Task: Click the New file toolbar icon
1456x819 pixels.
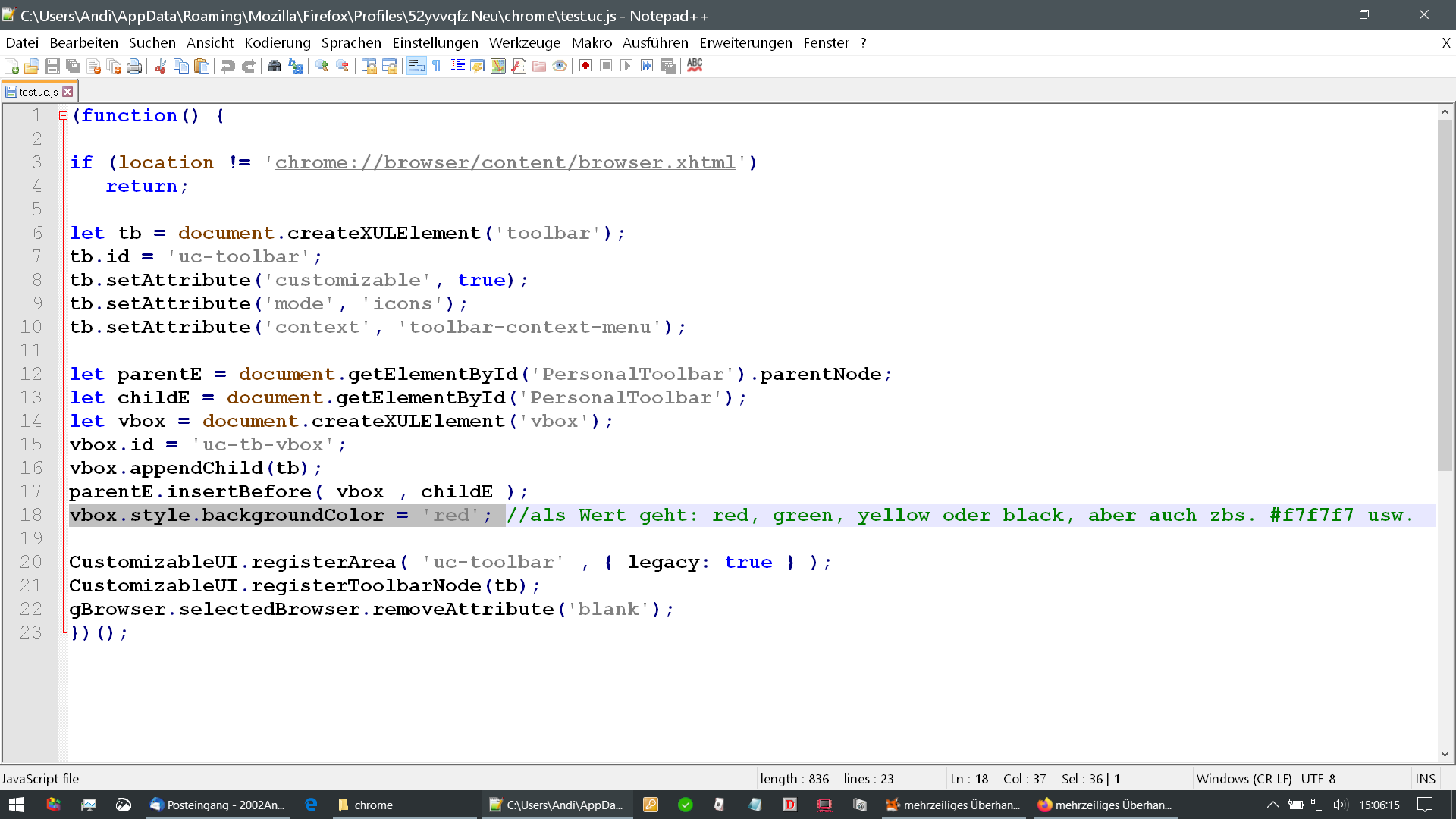Action: (x=11, y=66)
